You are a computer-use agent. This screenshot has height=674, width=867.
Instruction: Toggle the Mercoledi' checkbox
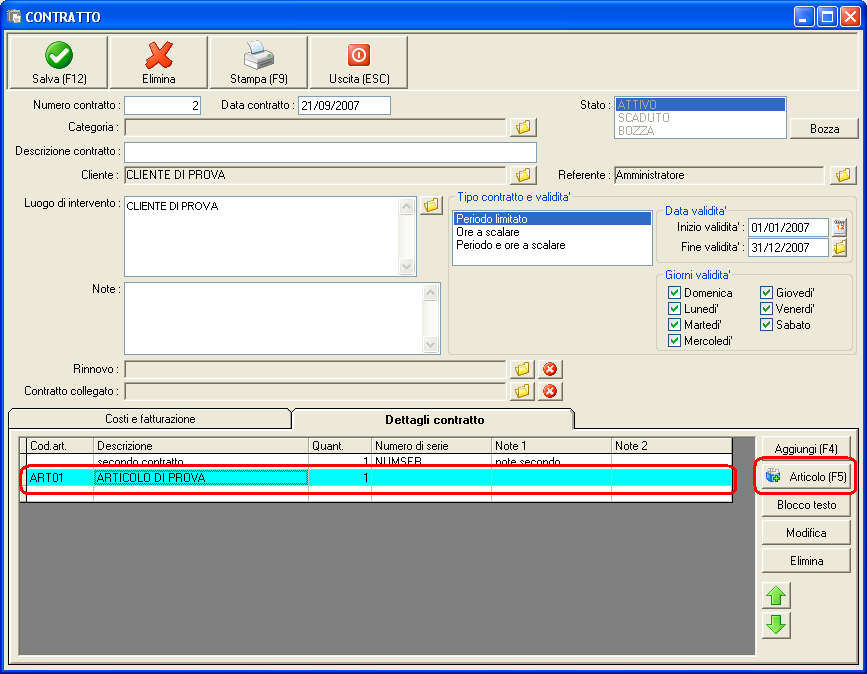[x=674, y=341]
